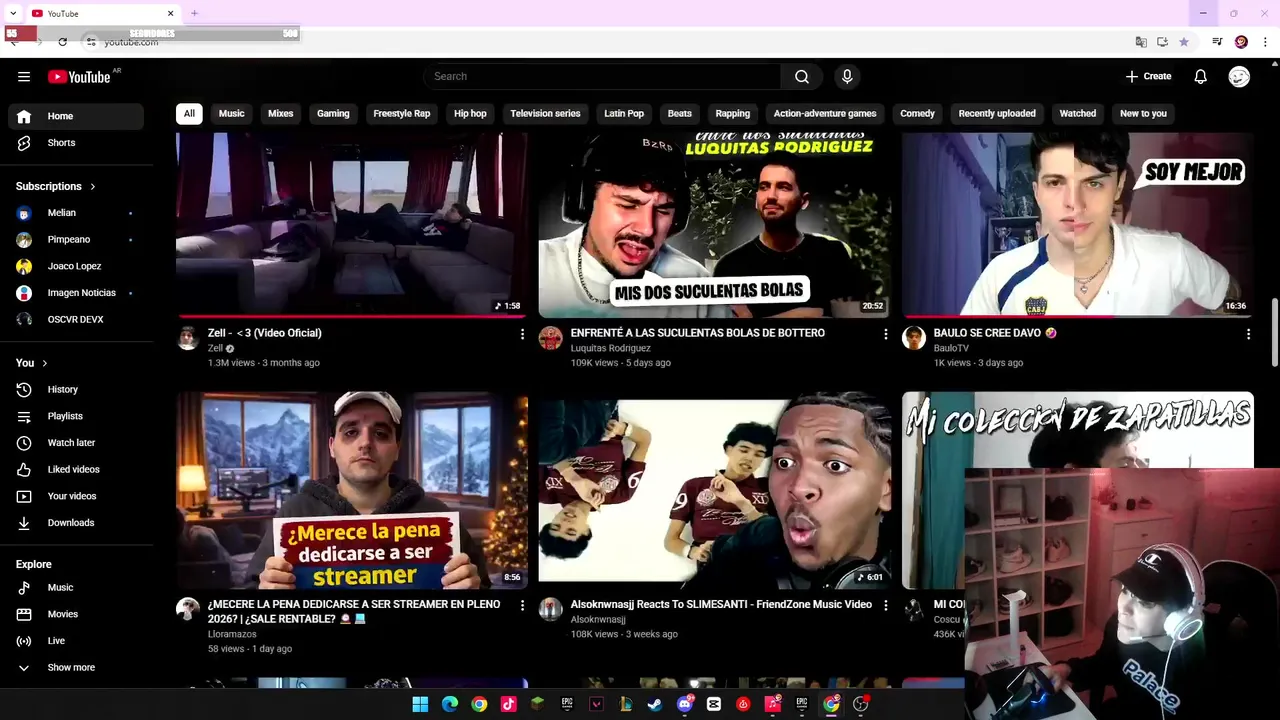Screen dimensions: 1280x720
Task: Reload the page in Chrome
Action: pos(62,42)
